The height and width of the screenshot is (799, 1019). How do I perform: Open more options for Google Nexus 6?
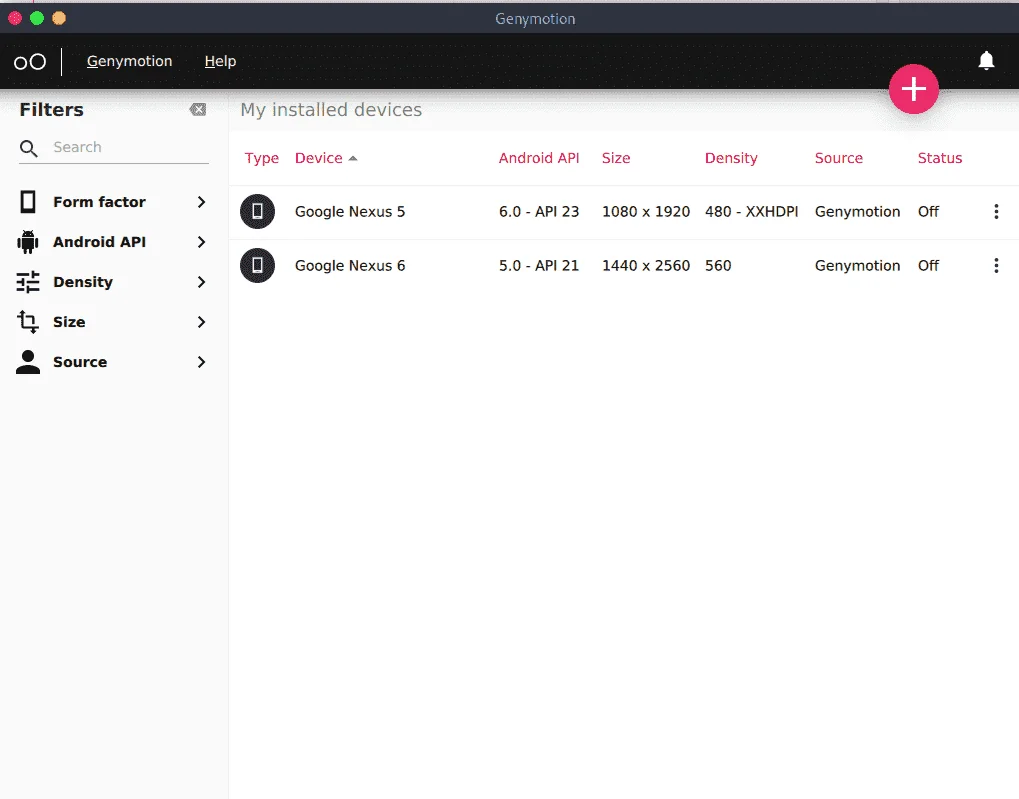click(x=996, y=265)
